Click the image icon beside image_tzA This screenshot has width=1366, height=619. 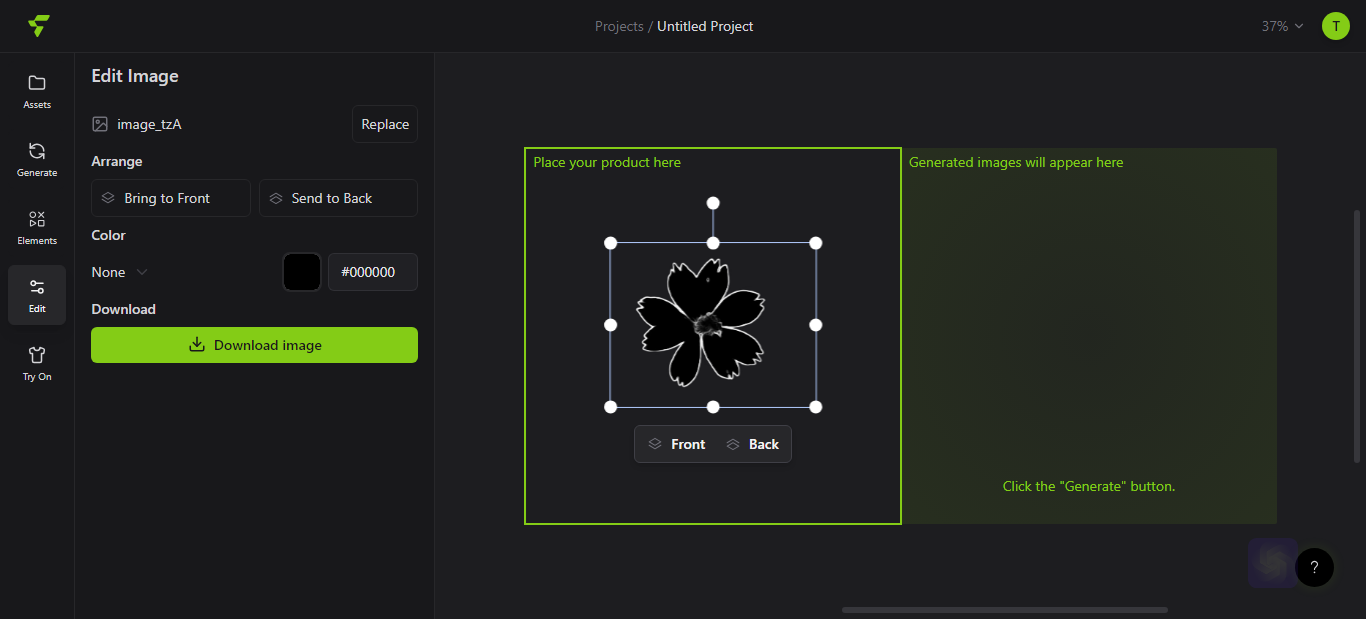pyautogui.click(x=100, y=124)
